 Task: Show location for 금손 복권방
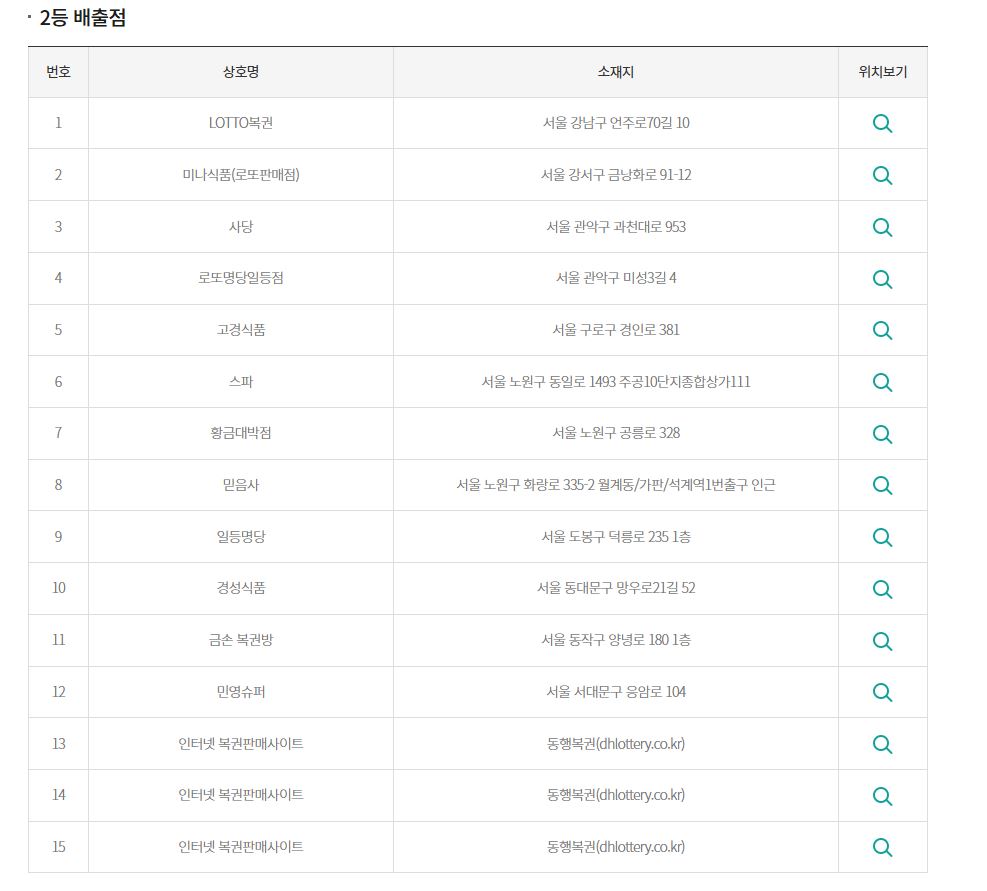(x=882, y=641)
